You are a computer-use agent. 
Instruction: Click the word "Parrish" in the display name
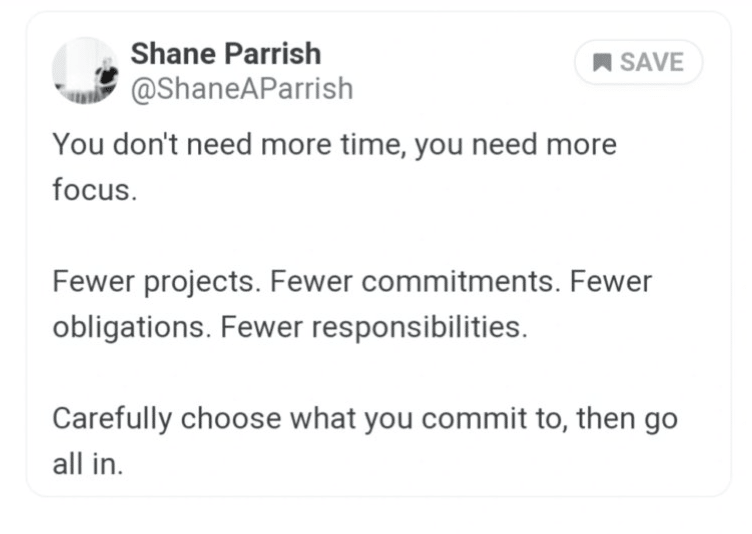coord(272,53)
